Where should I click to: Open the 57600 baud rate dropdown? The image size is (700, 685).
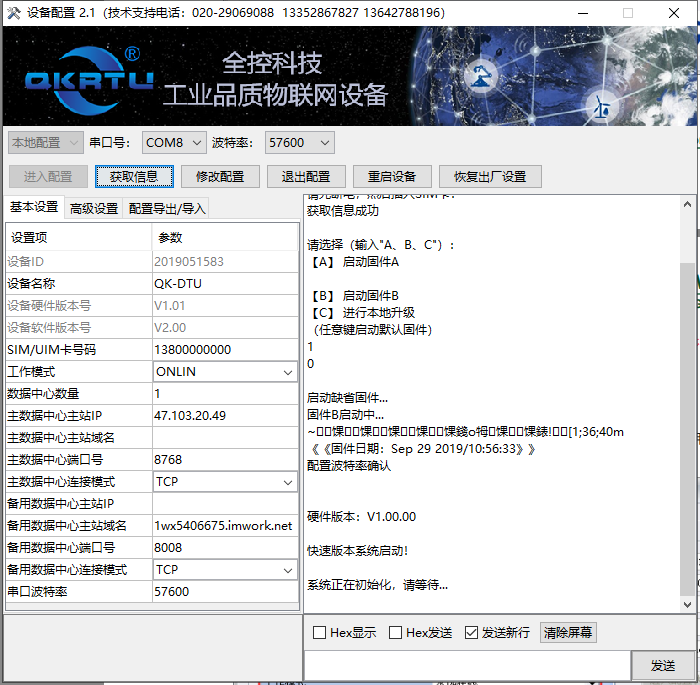pos(300,143)
